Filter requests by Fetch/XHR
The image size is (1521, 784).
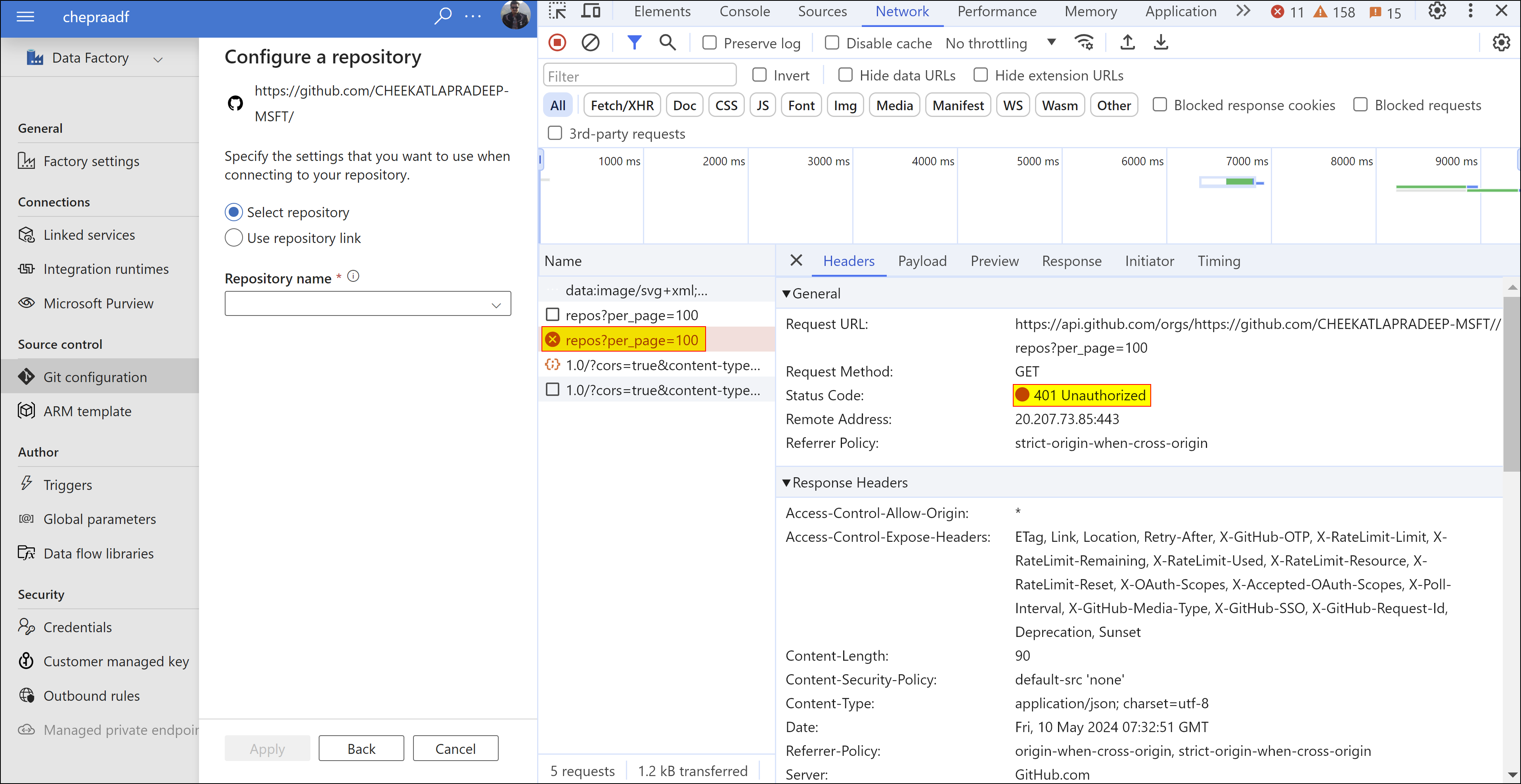[x=622, y=105]
